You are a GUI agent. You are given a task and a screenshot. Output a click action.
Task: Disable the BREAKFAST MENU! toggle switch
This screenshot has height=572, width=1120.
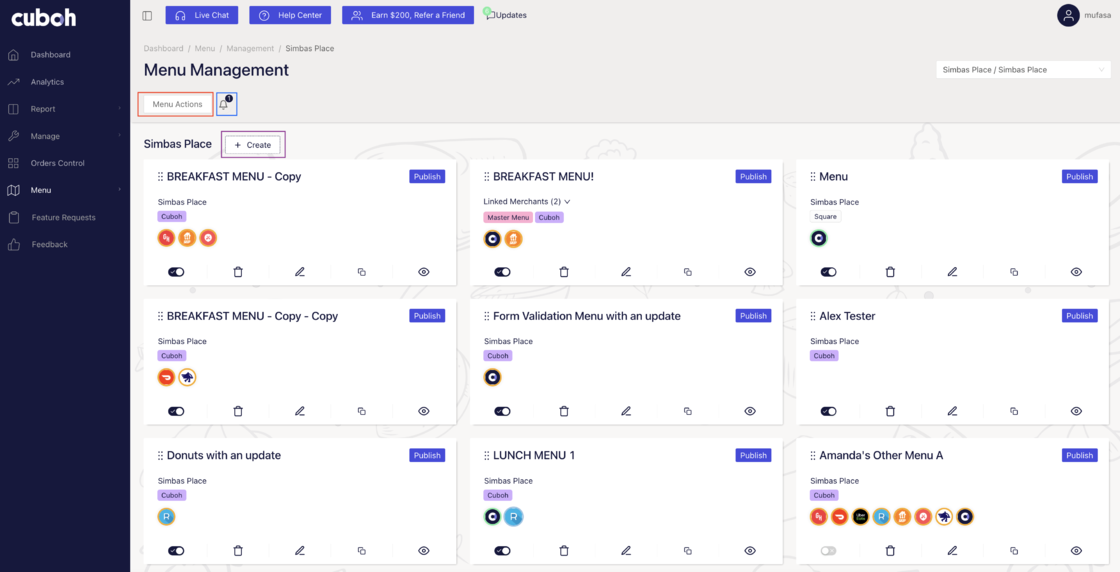[502, 272]
